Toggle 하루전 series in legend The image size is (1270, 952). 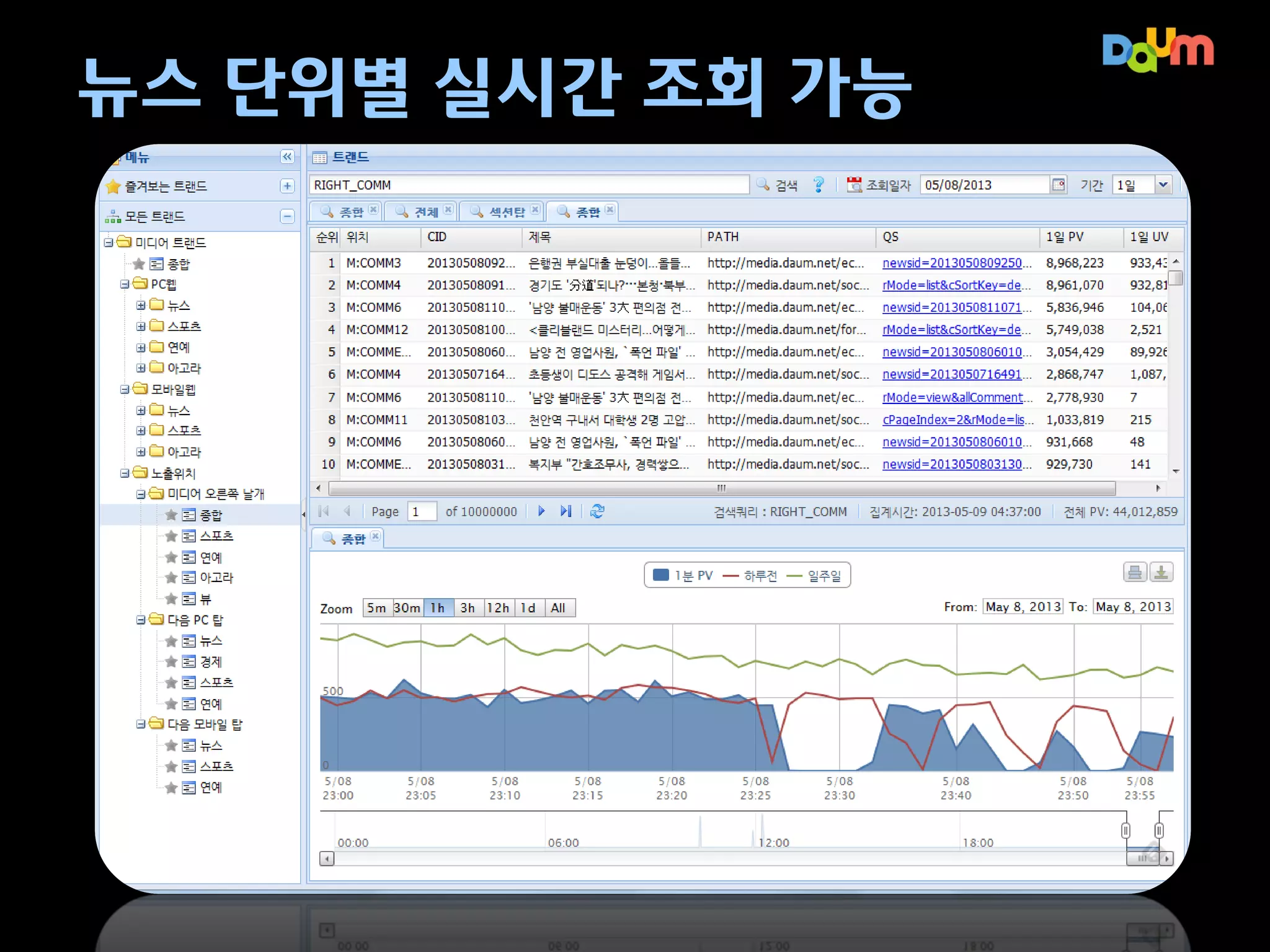tap(750, 575)
